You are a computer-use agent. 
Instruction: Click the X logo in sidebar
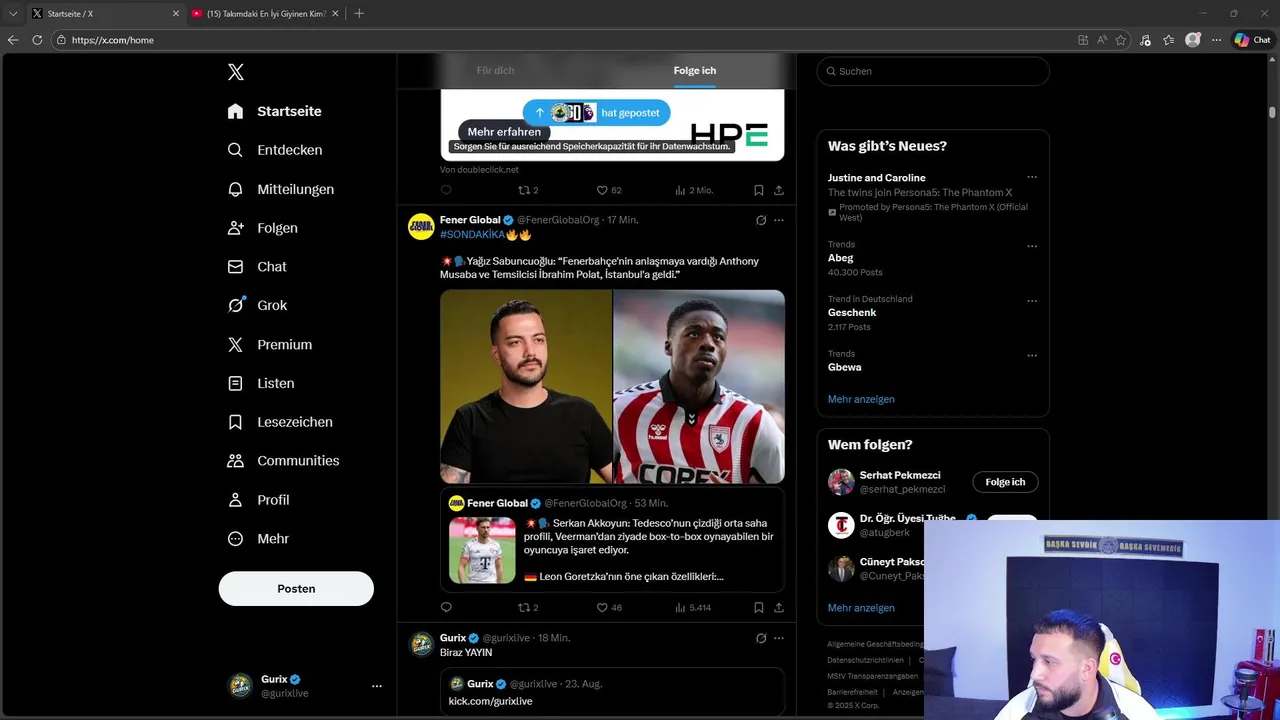(x=236, y=72)
